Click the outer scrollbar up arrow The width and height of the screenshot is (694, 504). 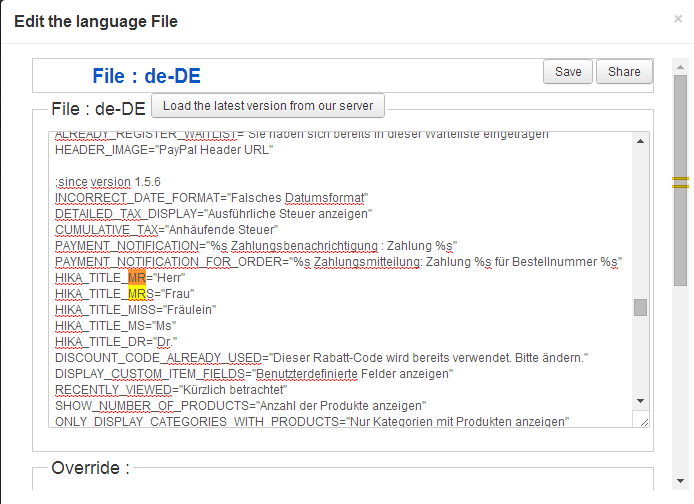pyautogui.click(x=680, y=64)
